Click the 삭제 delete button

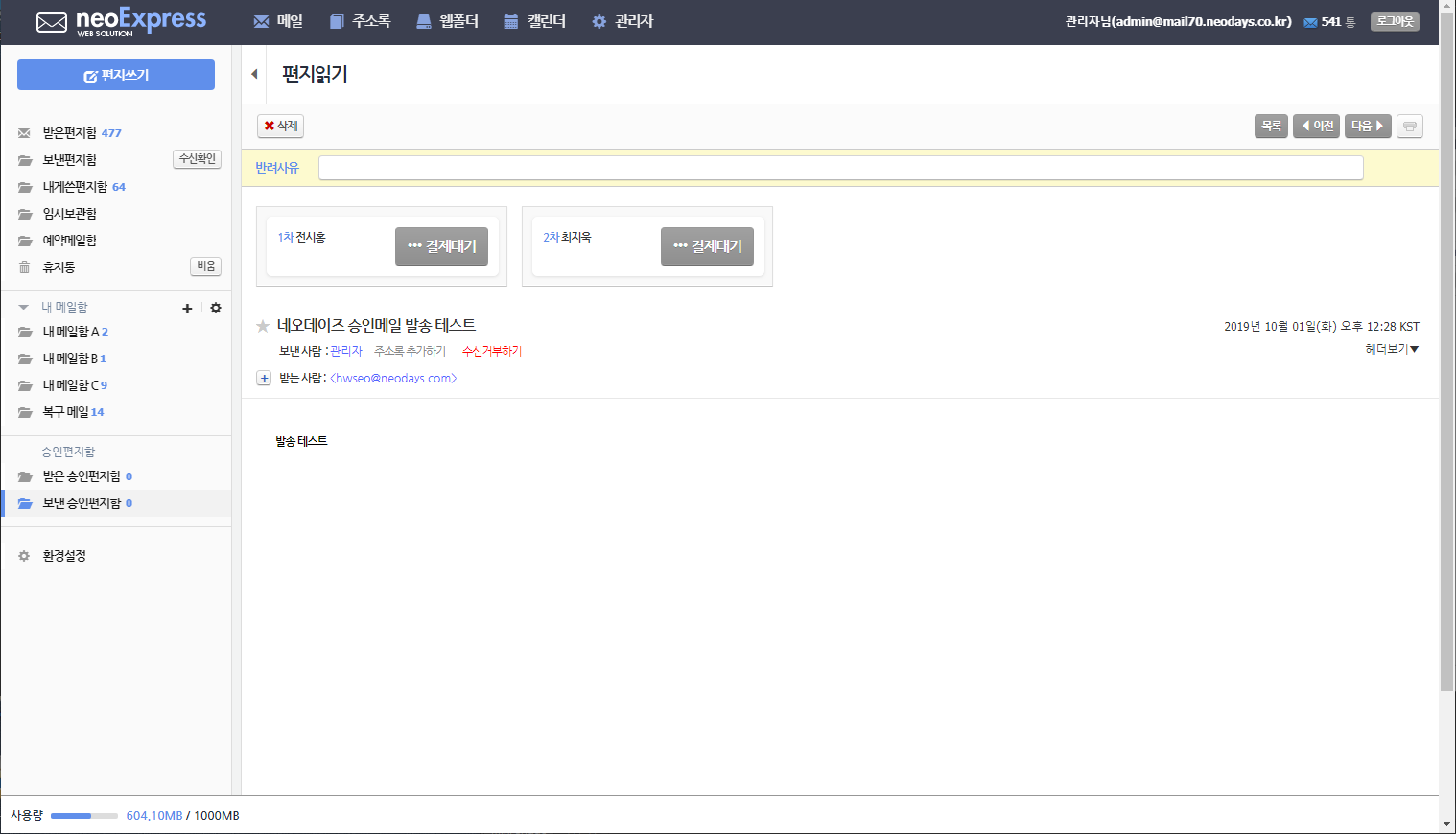click(280, 126)
